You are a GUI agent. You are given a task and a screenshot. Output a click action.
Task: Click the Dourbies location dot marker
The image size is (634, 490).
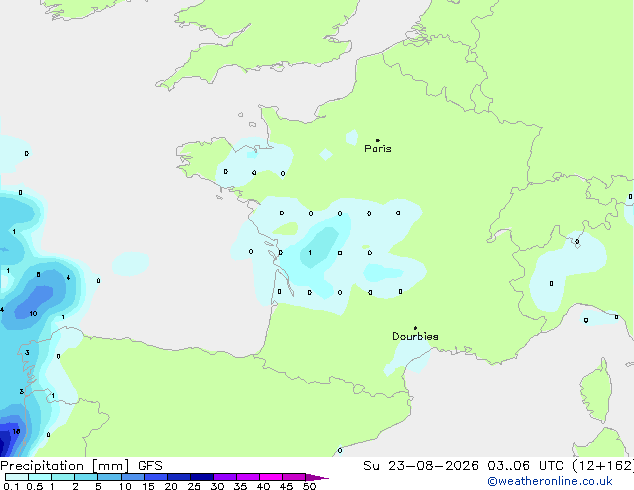click(x=415, y=328)
